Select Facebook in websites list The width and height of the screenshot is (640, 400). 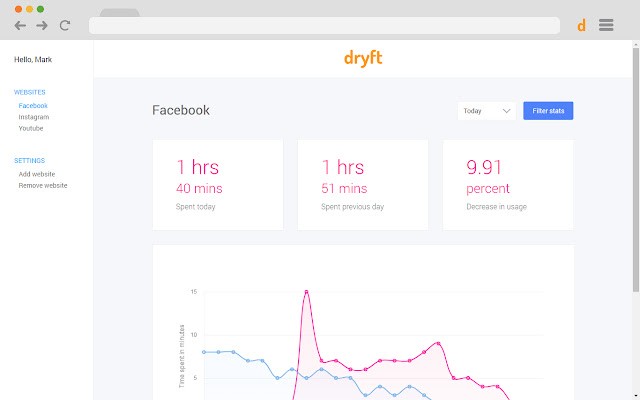33,105
